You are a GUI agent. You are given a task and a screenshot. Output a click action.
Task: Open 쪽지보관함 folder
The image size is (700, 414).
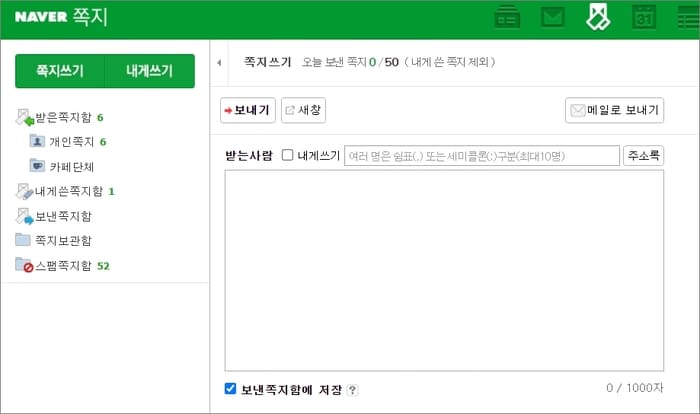click(x=63, y=241)
